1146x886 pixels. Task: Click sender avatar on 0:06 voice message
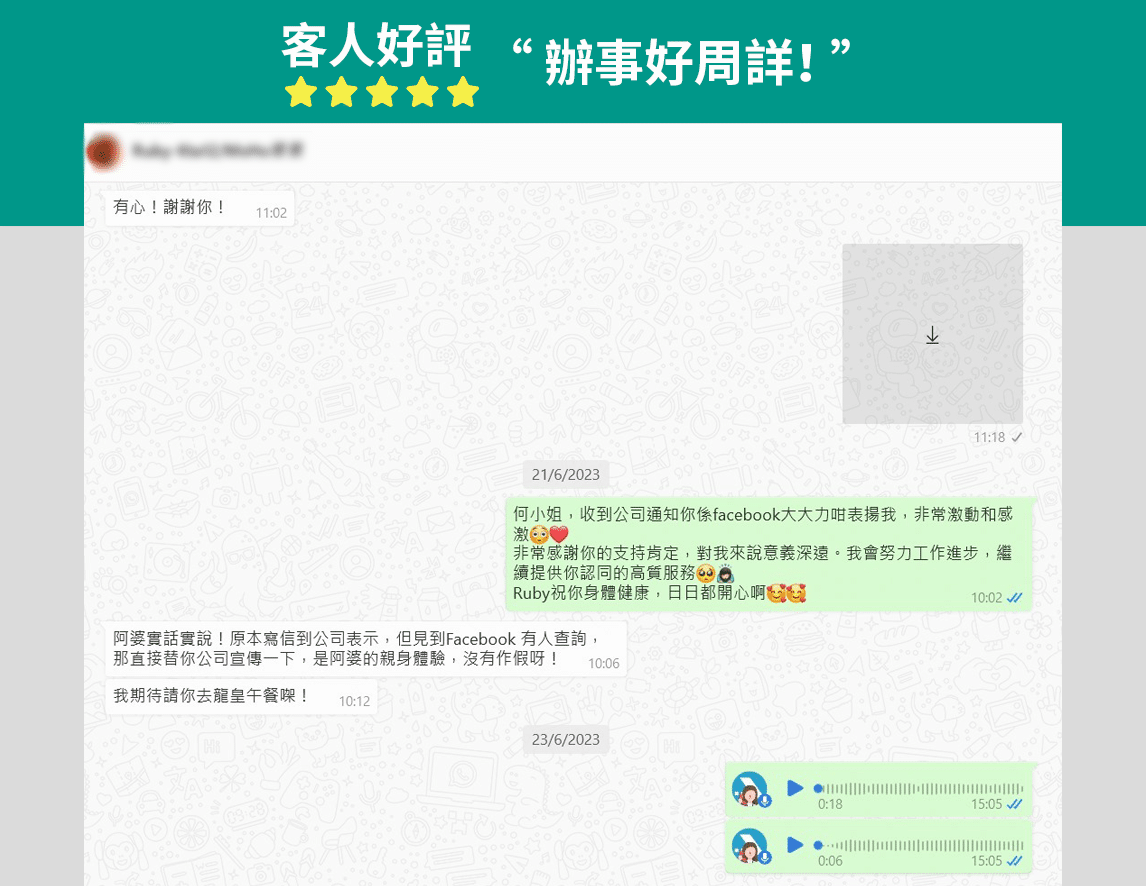pos(749,846)
